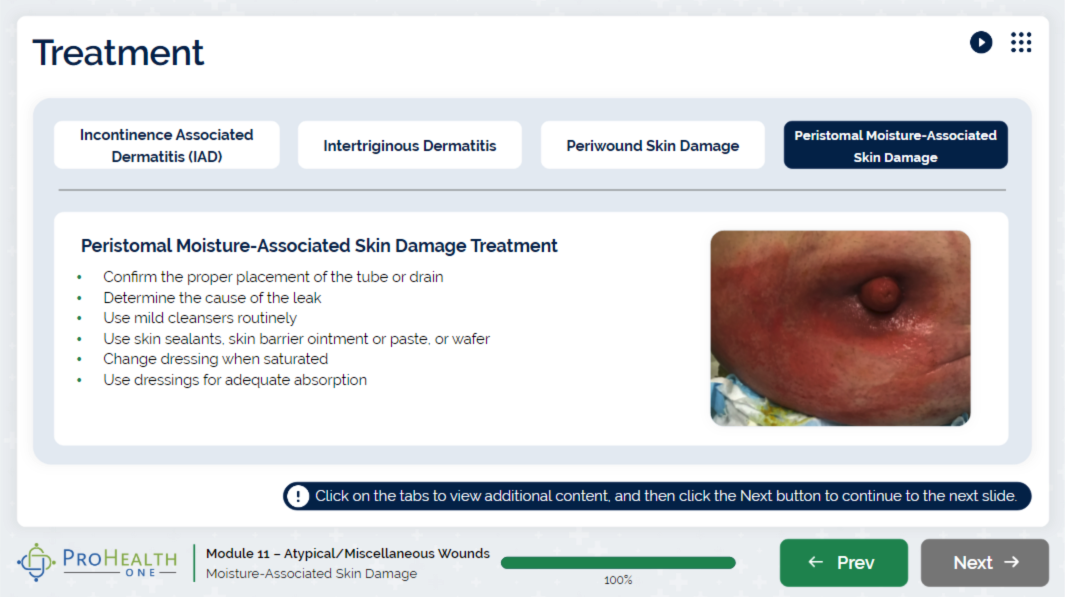Click the Treatment slide title

click(x=118, y=52)
